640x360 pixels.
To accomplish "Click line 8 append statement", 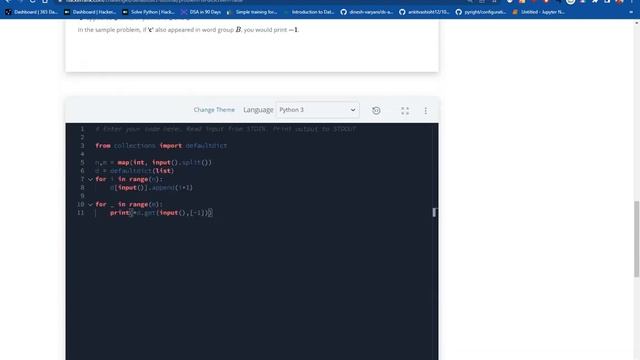I will click(151, 188).
